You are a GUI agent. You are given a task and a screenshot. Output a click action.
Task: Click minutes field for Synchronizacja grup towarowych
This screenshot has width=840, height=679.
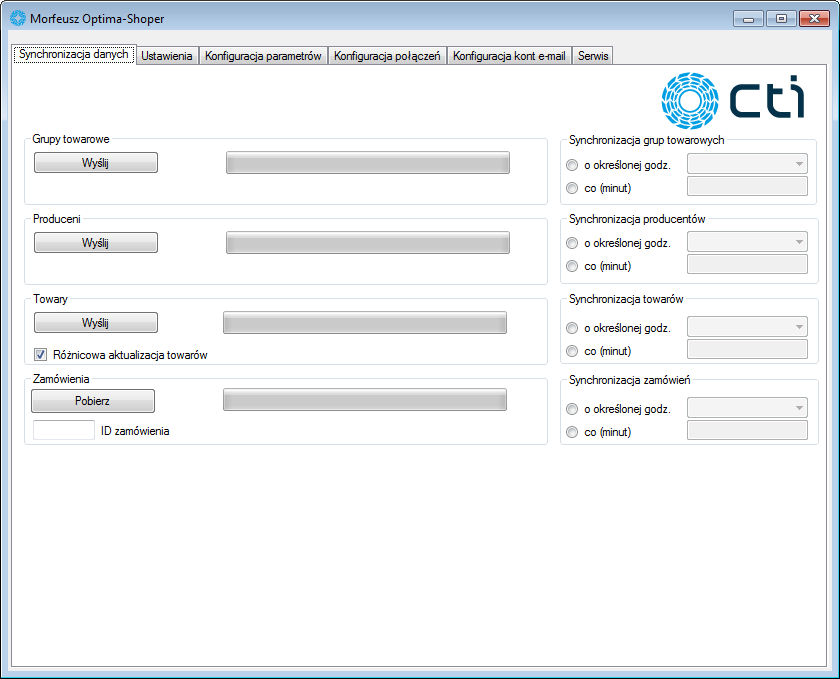pos(747,186)
